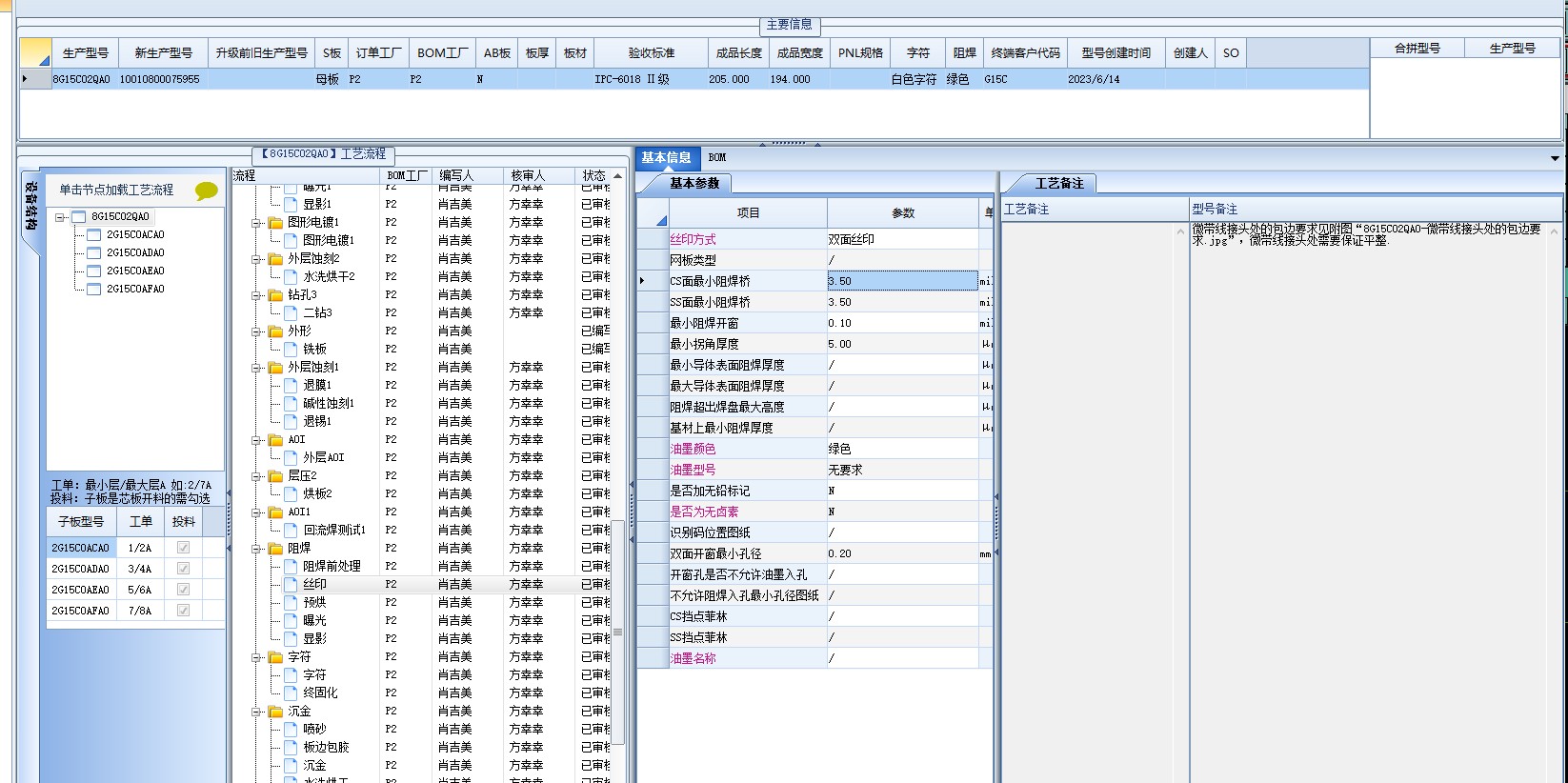The image size is (1568, 783).
Task: Click the 2G15C0AFA0 tree node icon
Action: tap(94, 290)
